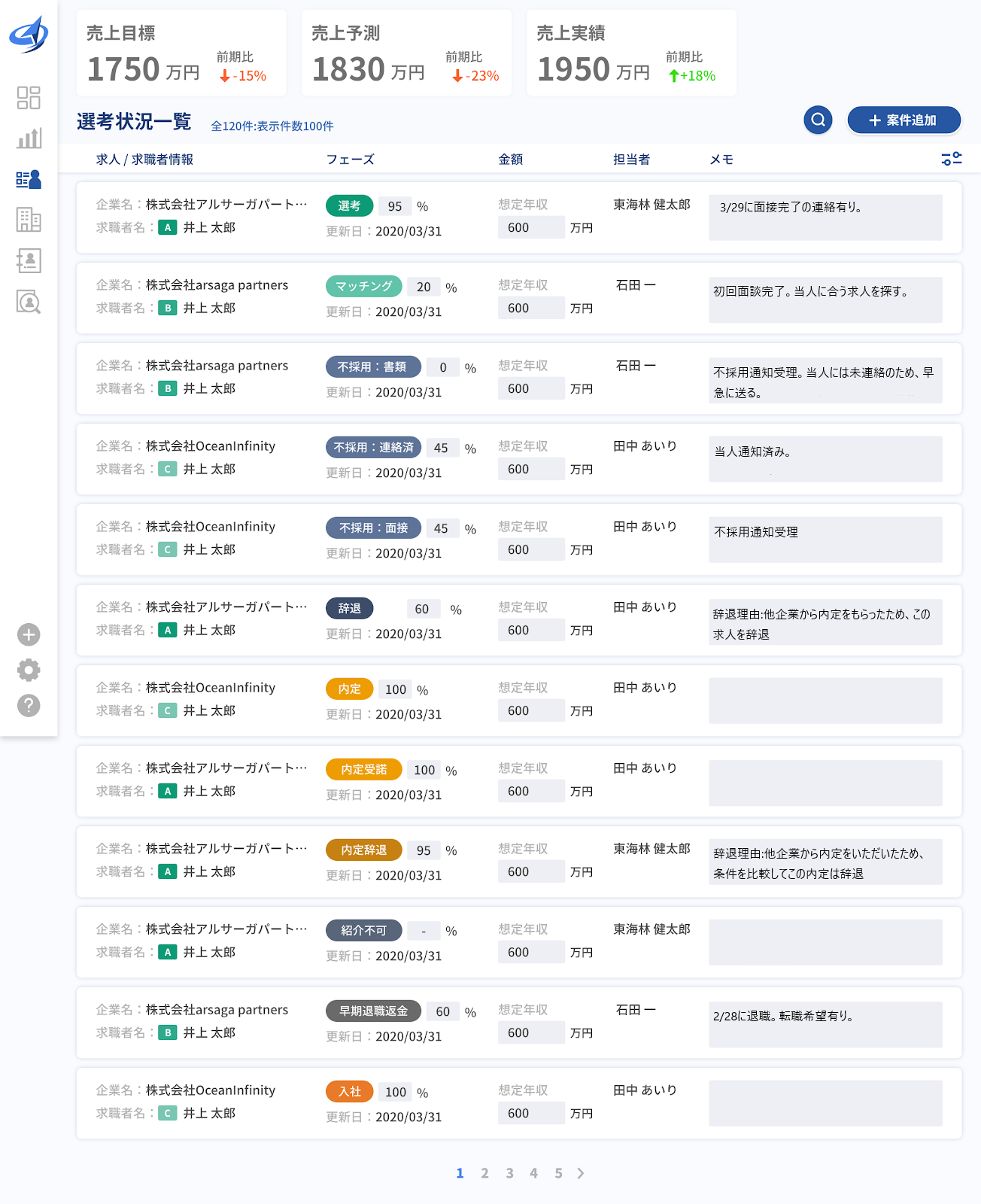This screenshot has width=981, height=1204.
Task: Open the help question mark icon
Action: 29,705
